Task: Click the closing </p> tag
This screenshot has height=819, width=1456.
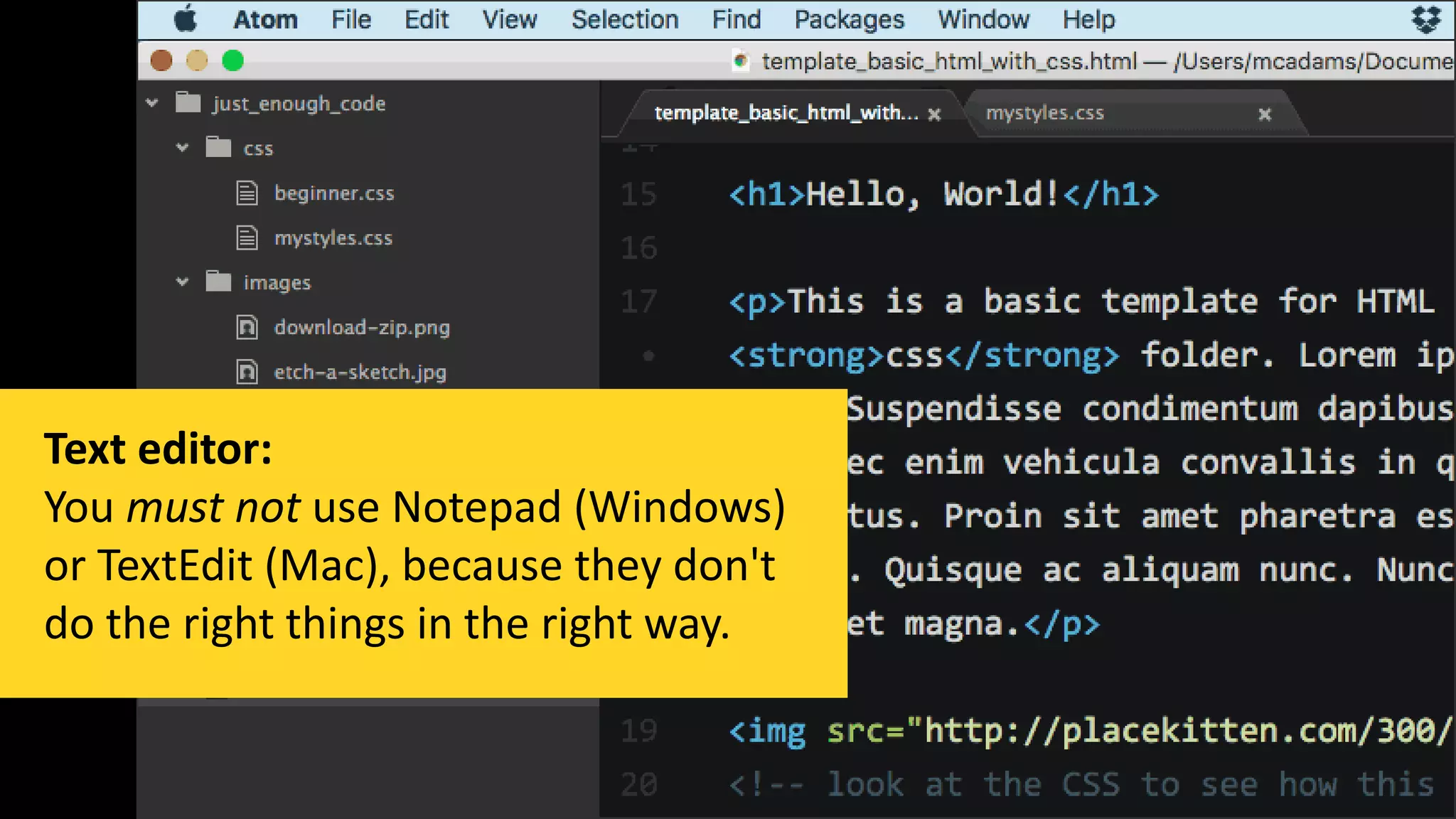Action: click(1062, 624)
